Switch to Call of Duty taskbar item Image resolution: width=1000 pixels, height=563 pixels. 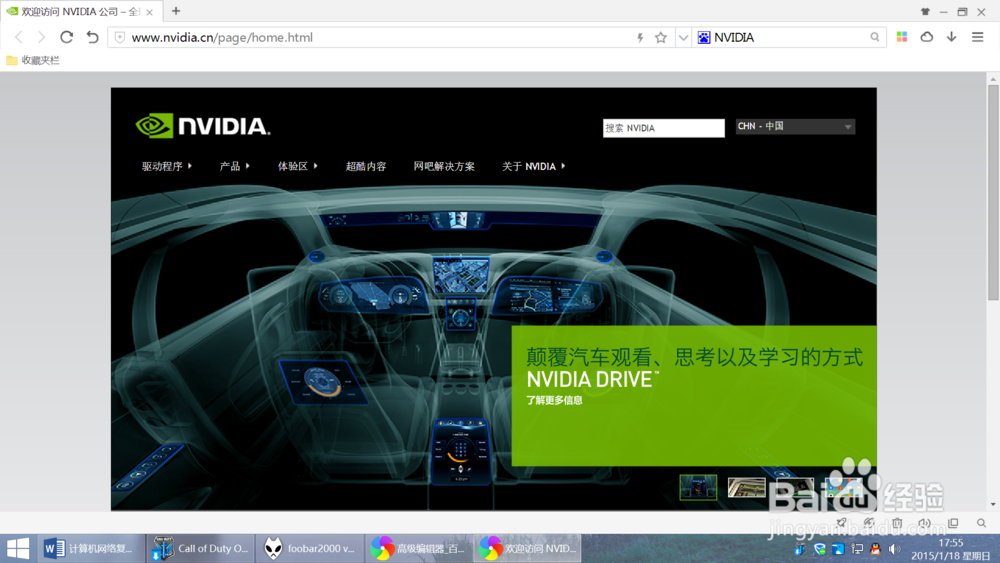tap(200, 548)
